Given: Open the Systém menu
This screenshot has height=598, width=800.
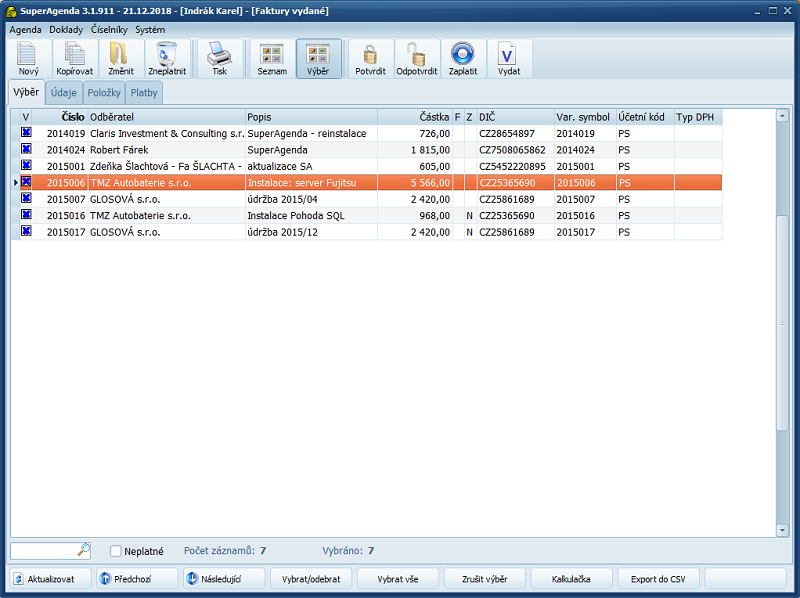Looking at the screenshot, I should click(x=150, y=30).
